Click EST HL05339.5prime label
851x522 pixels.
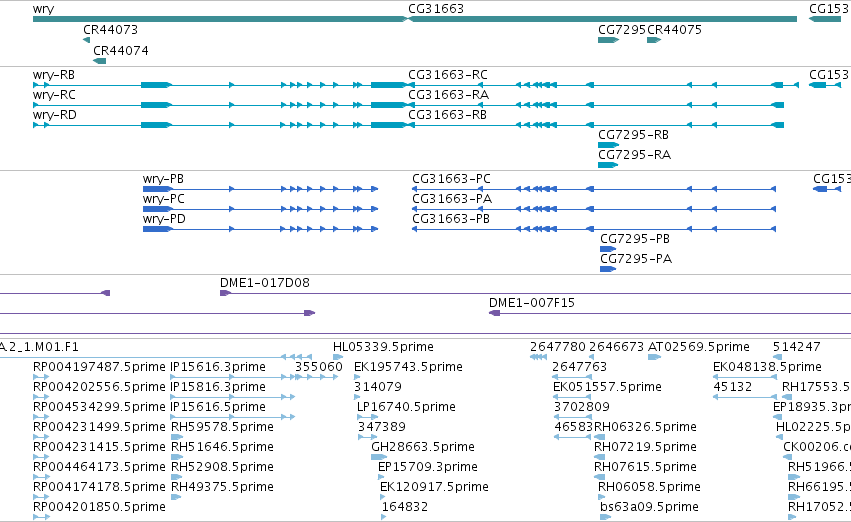click(383, 347)
